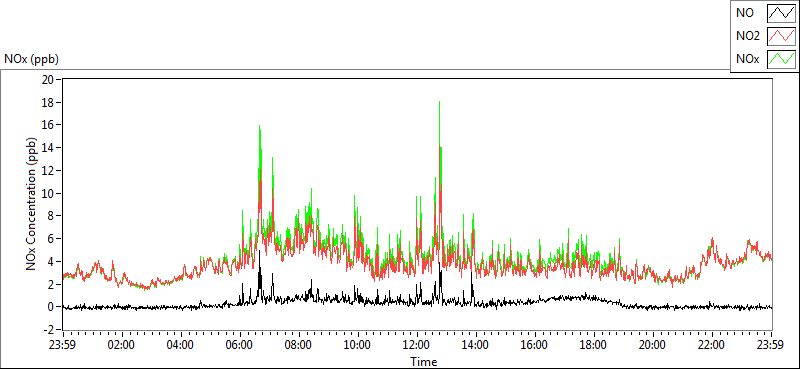Click the NO black line legend icon
Viewport: 800px width, 369px height.
click(781, 14)
